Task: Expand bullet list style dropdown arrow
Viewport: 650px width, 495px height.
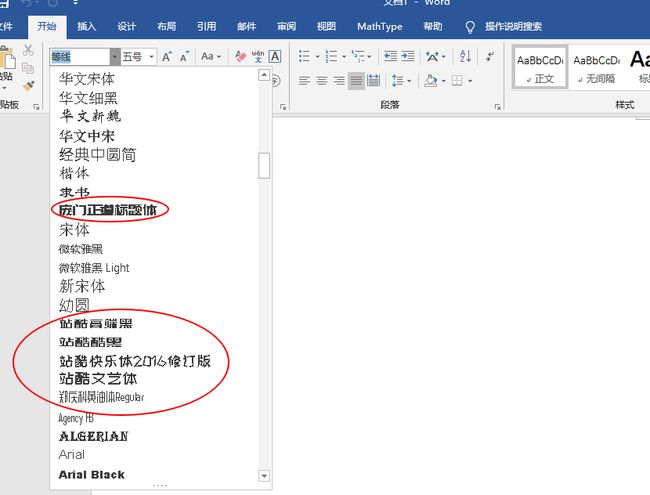Action: 317,56
